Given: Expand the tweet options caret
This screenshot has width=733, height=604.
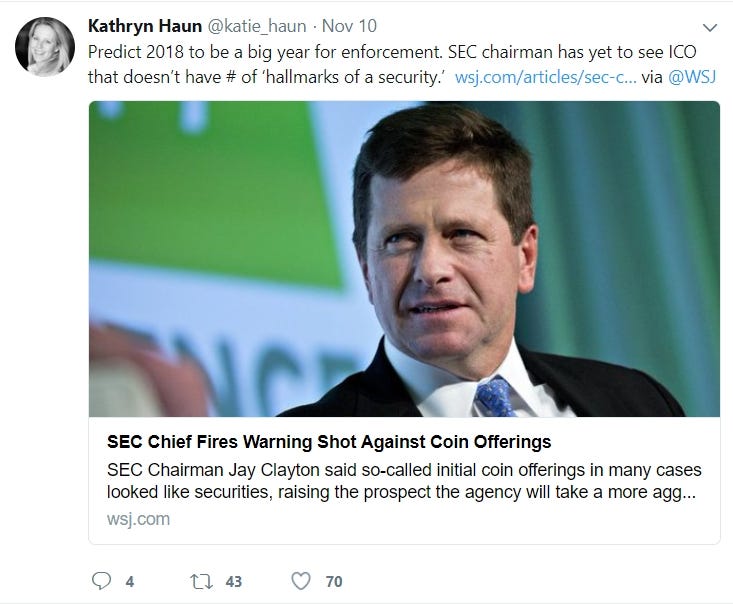Looking at the screenshot, I should [x=710, y=26].
